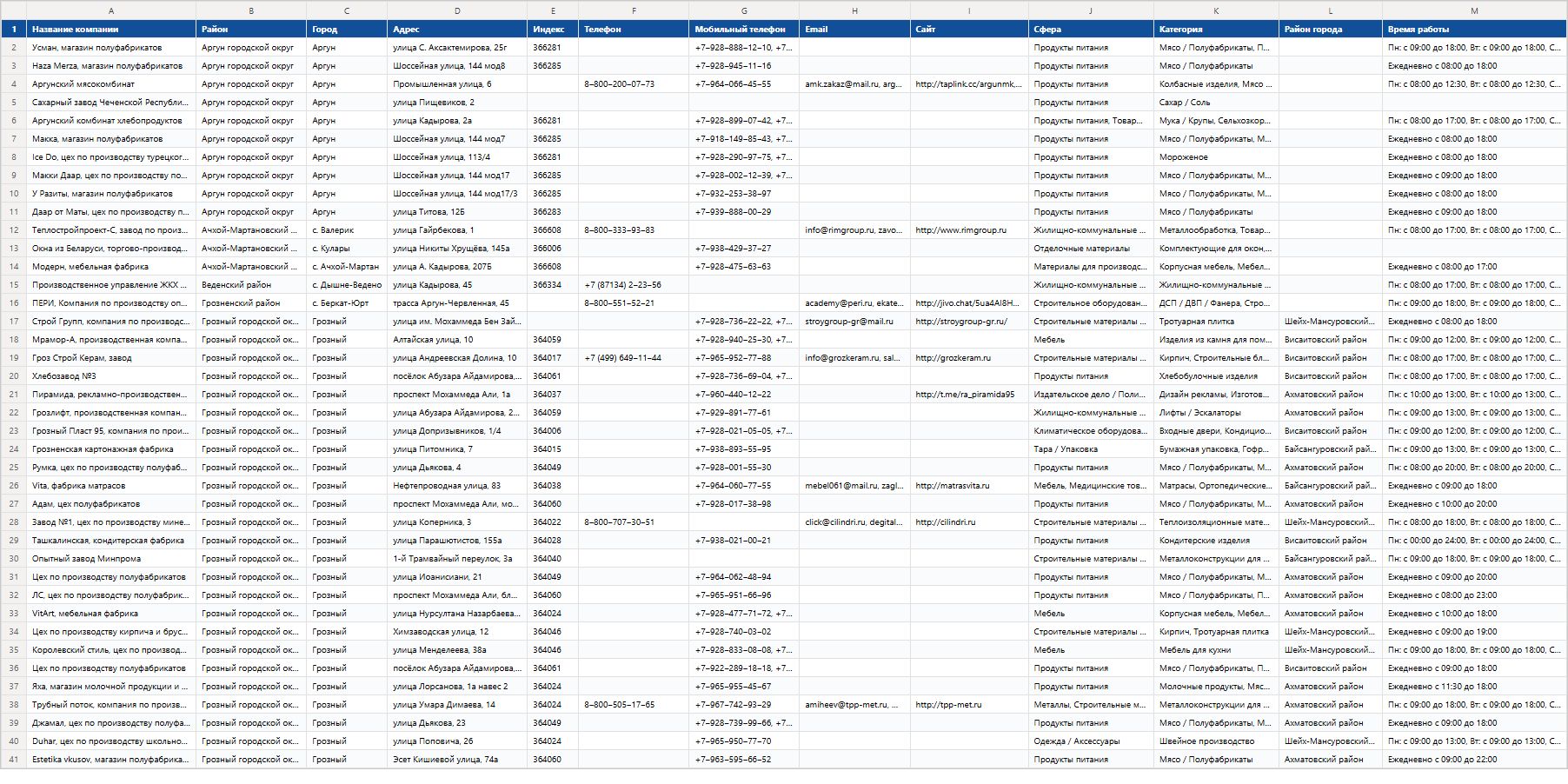Click "Гроз Строй Керам, завод" cell

click(x=111, y=358)
